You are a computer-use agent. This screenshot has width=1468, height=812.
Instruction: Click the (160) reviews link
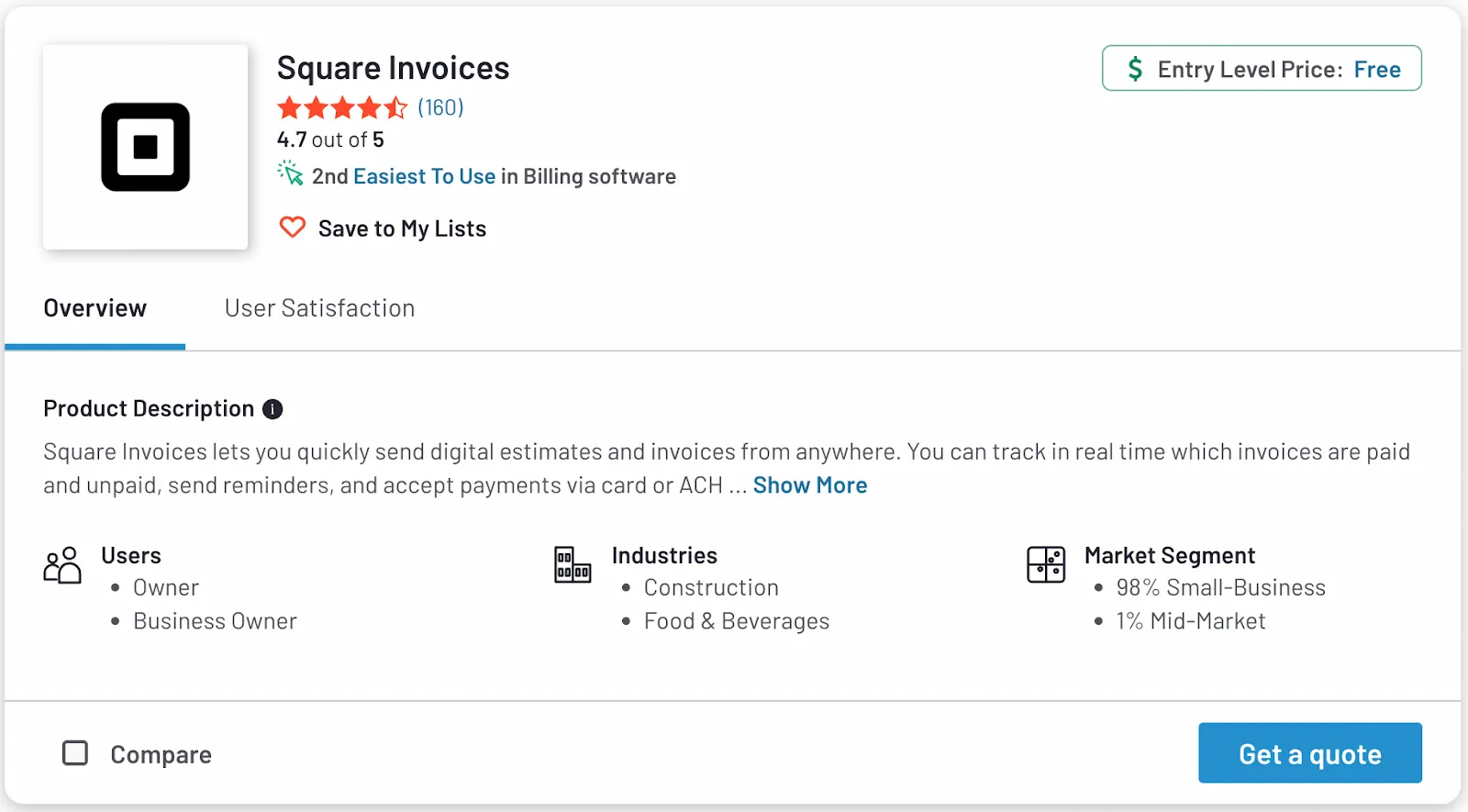[x=440, y=107]
